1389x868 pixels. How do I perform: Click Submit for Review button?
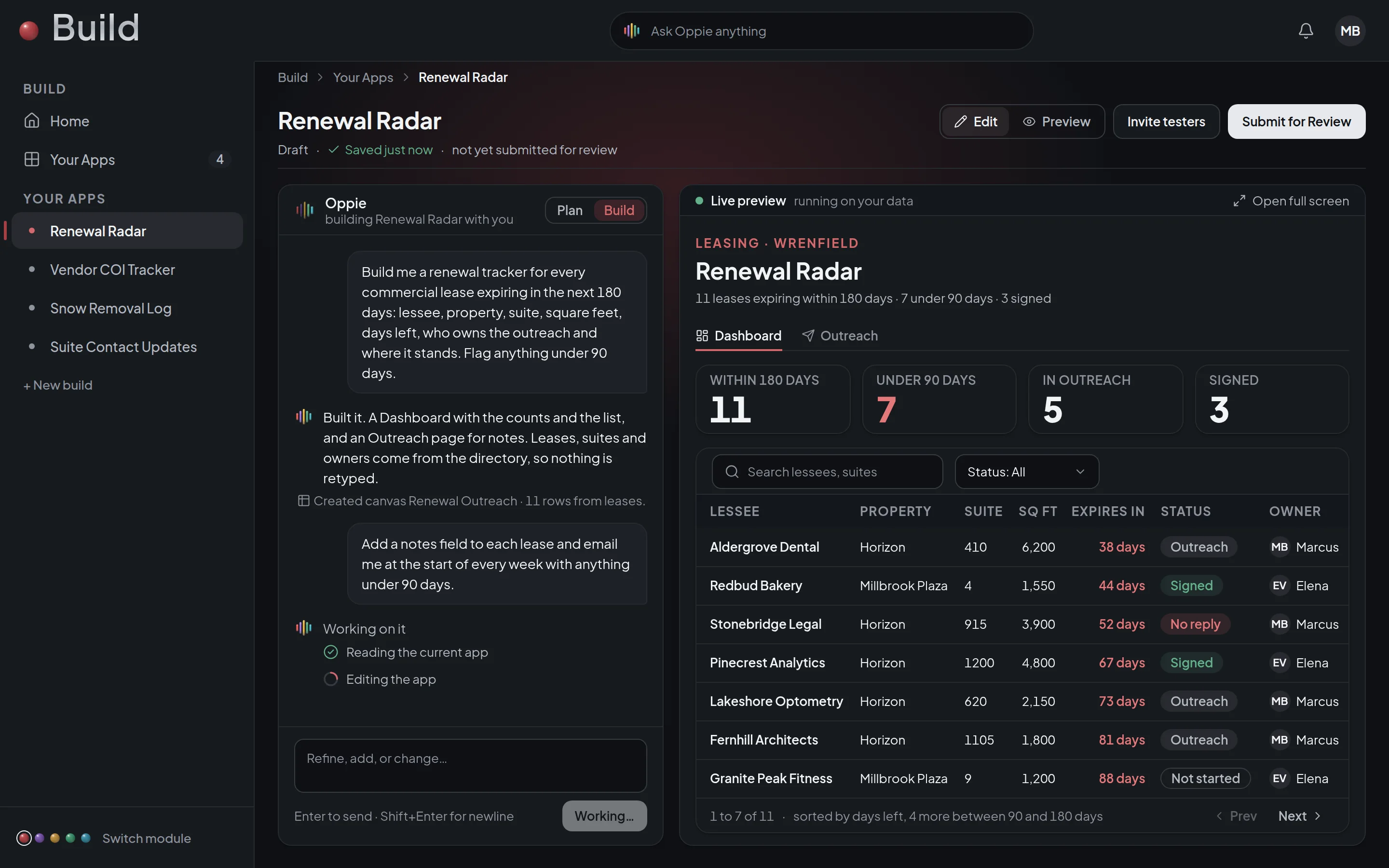click(1296, 122)
